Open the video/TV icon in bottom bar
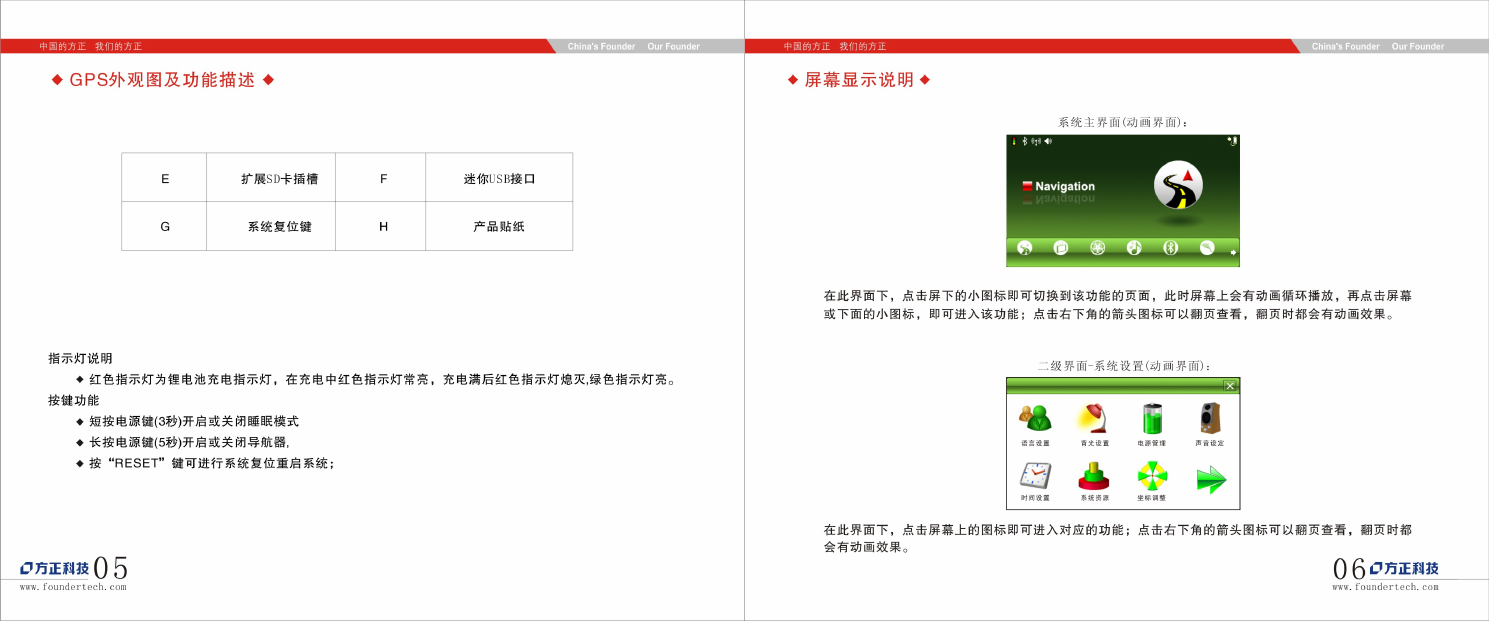This screenshot has height=621, width=1489. click(x=1061, y=248)
